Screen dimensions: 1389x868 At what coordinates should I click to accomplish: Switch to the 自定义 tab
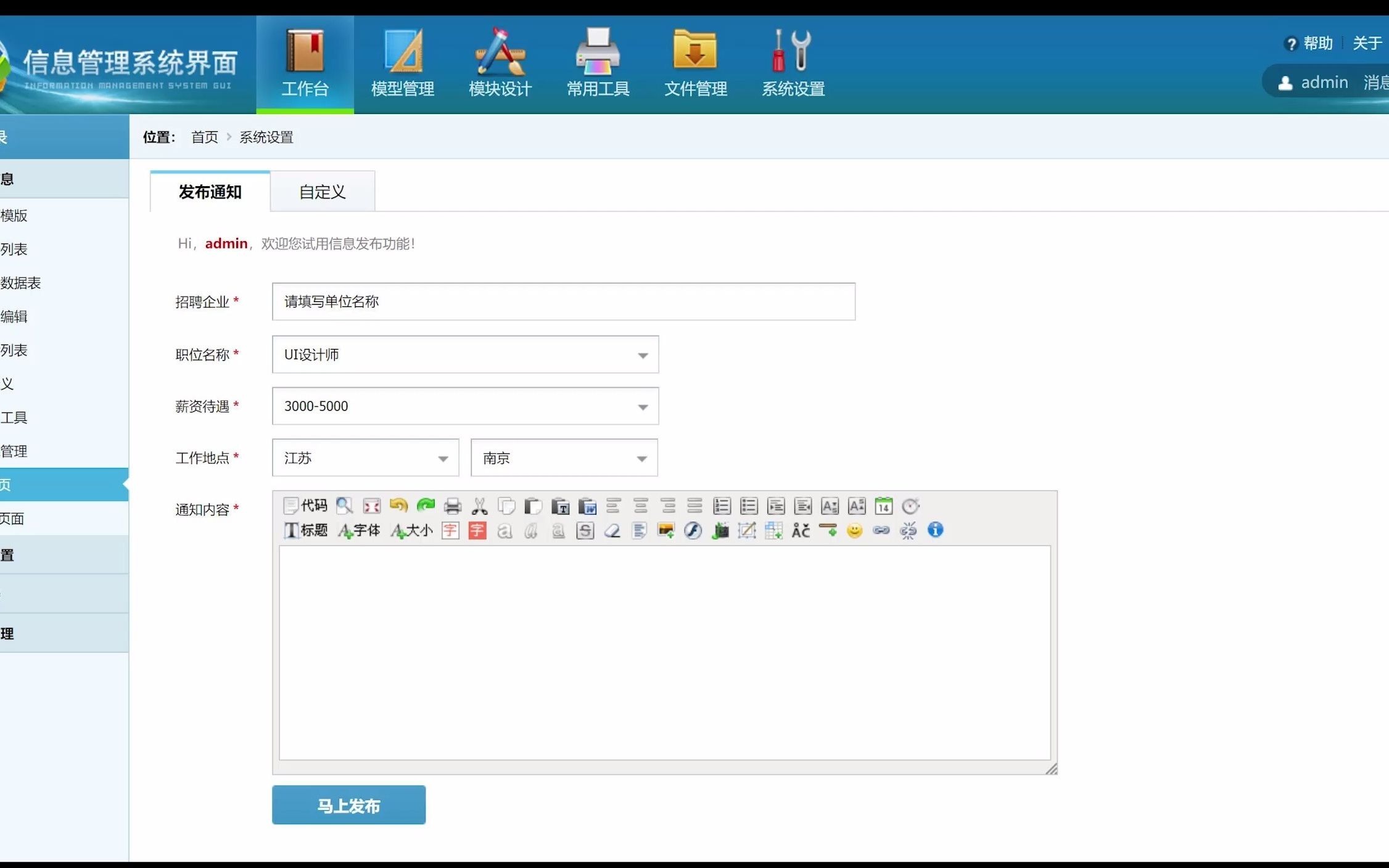[322, 192]
